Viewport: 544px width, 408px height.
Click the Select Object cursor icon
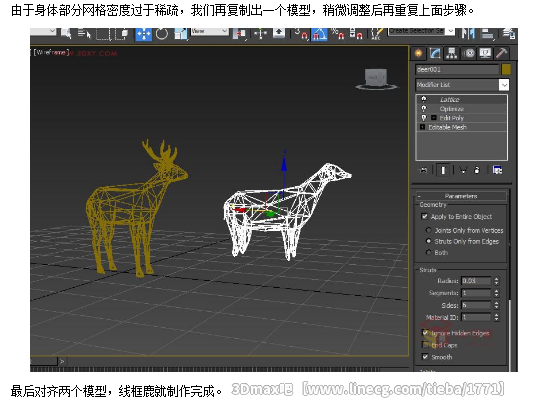(x=66, y=34)
